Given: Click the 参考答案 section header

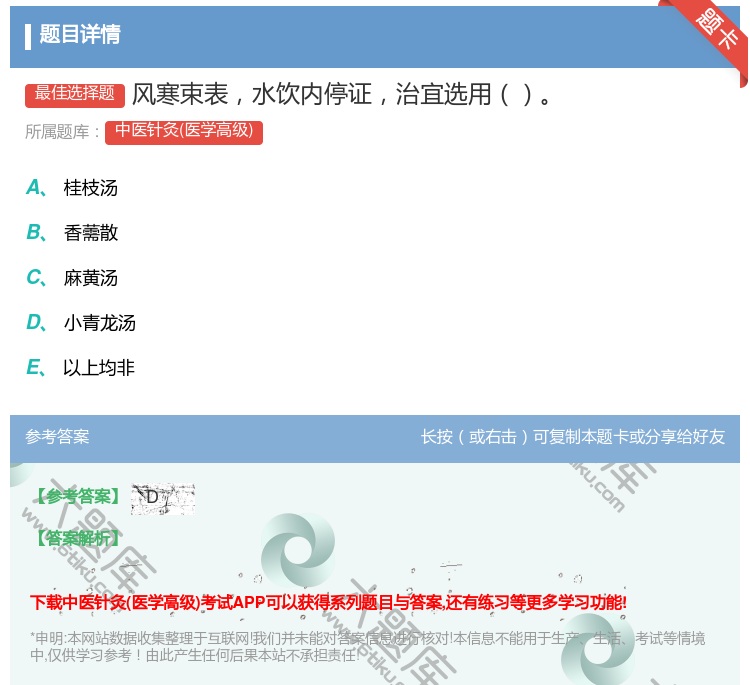Looking at the screenshot, I should coord(57,437).
